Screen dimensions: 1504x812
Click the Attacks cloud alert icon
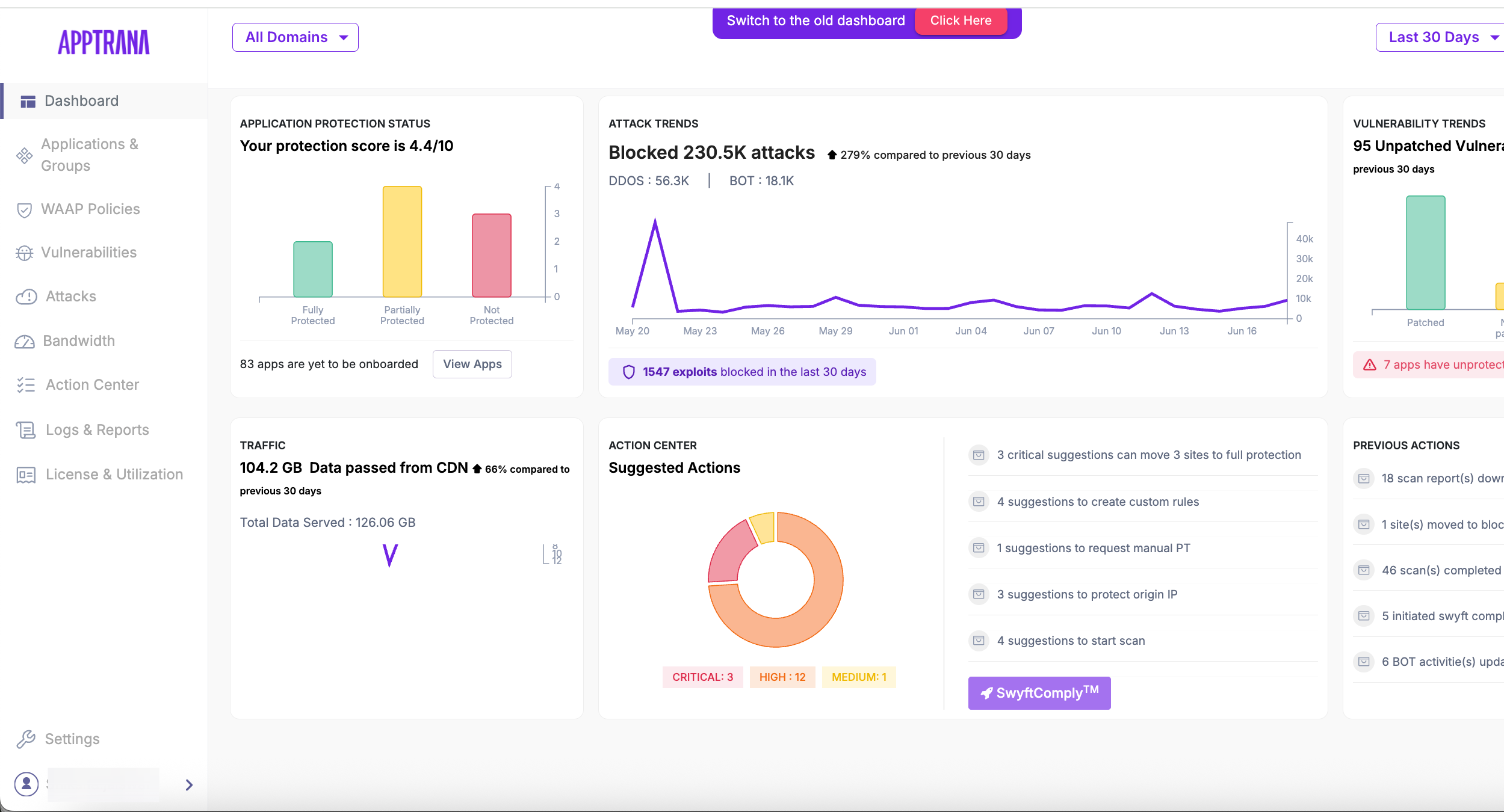pyautogui.click(x=26, y=297)
